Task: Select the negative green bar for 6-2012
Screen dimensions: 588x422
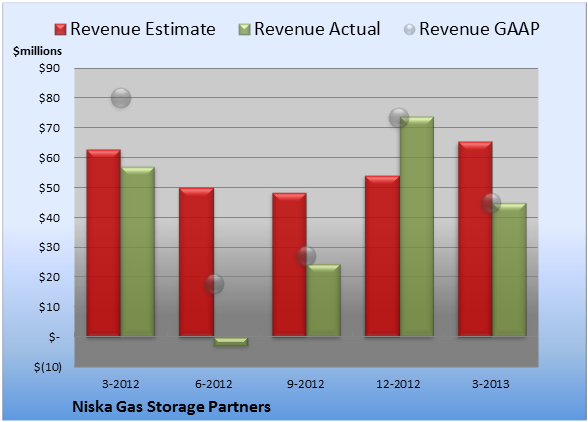Action: 231,341
